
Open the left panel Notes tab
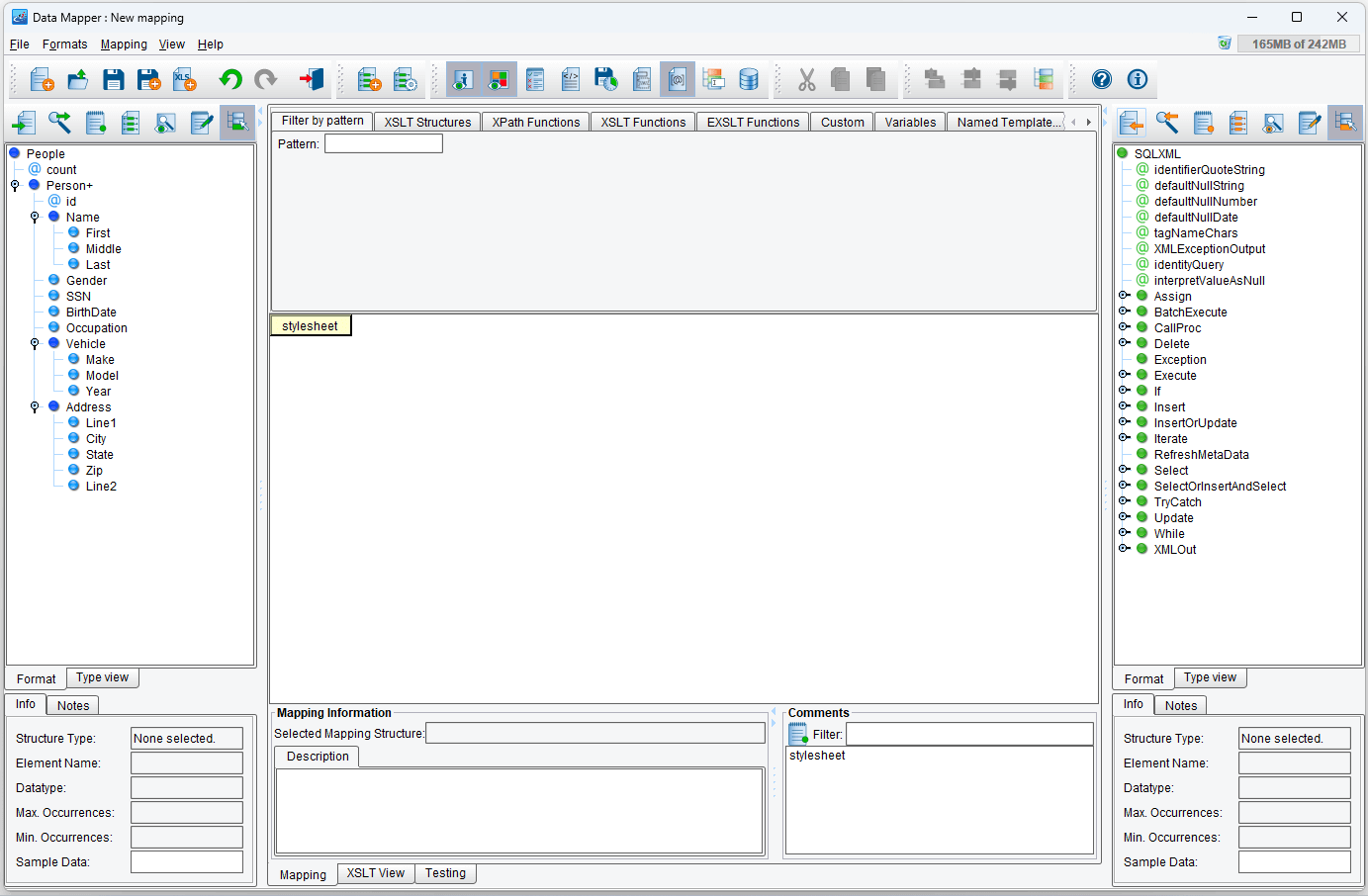coord(73,705)
